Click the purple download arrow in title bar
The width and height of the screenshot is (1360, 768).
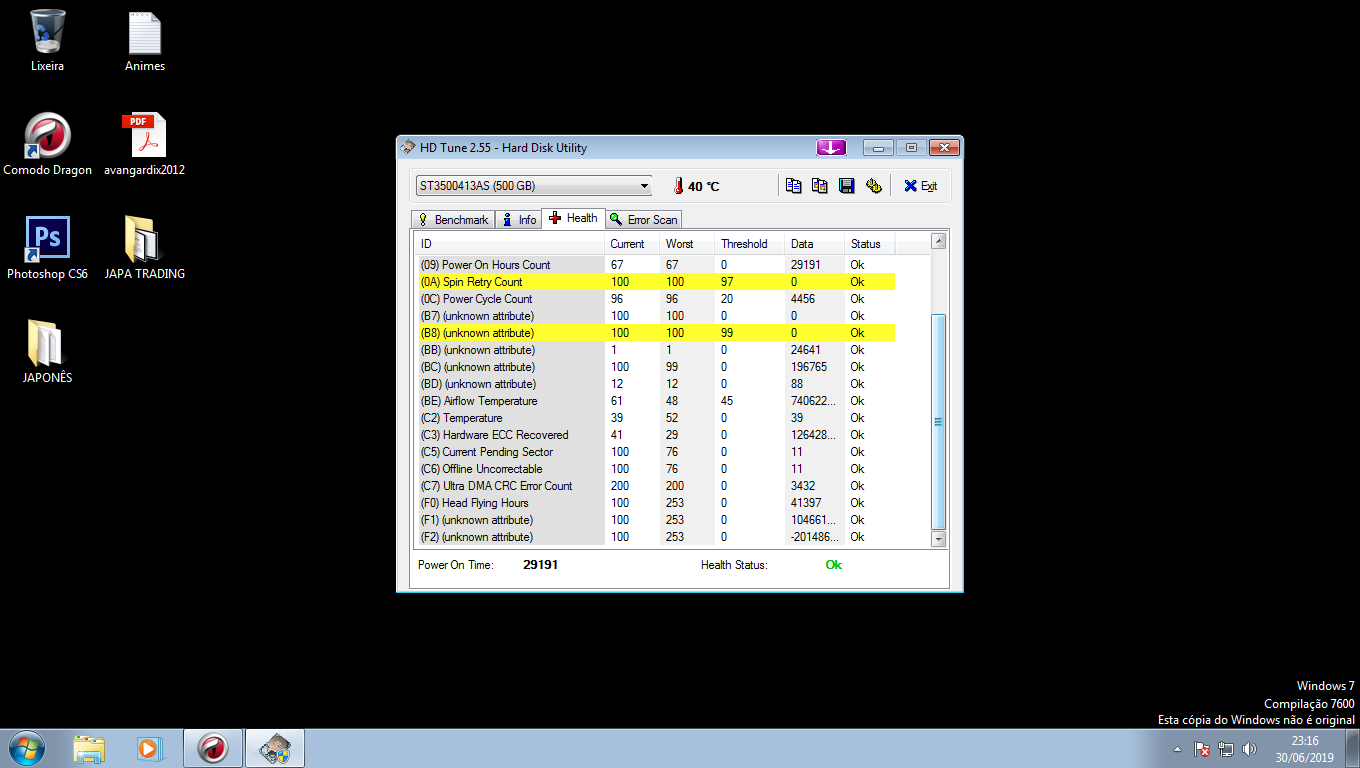[831, 148]
